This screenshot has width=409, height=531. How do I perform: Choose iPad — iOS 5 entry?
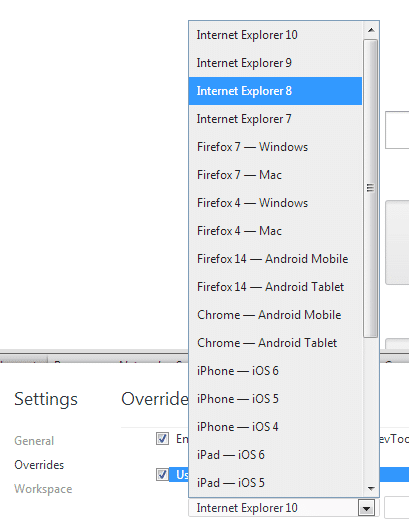tap(275, 483)
